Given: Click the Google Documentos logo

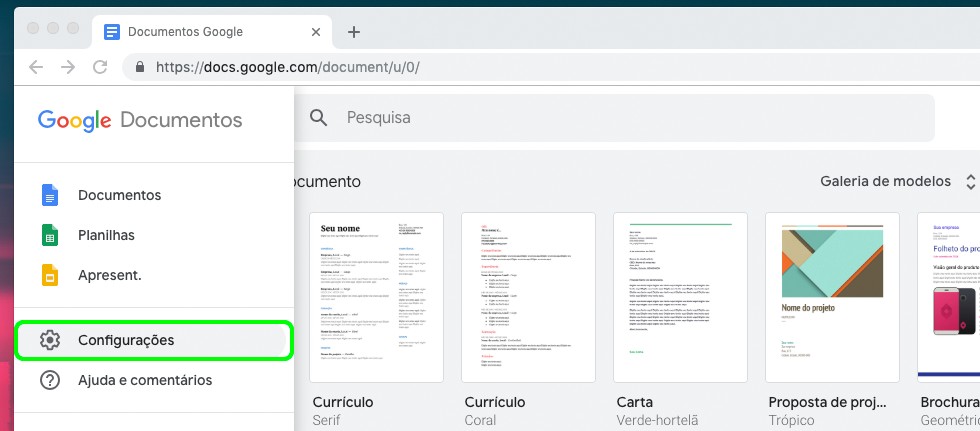Looking at the screenshot, I should click(x=140, y=120).
